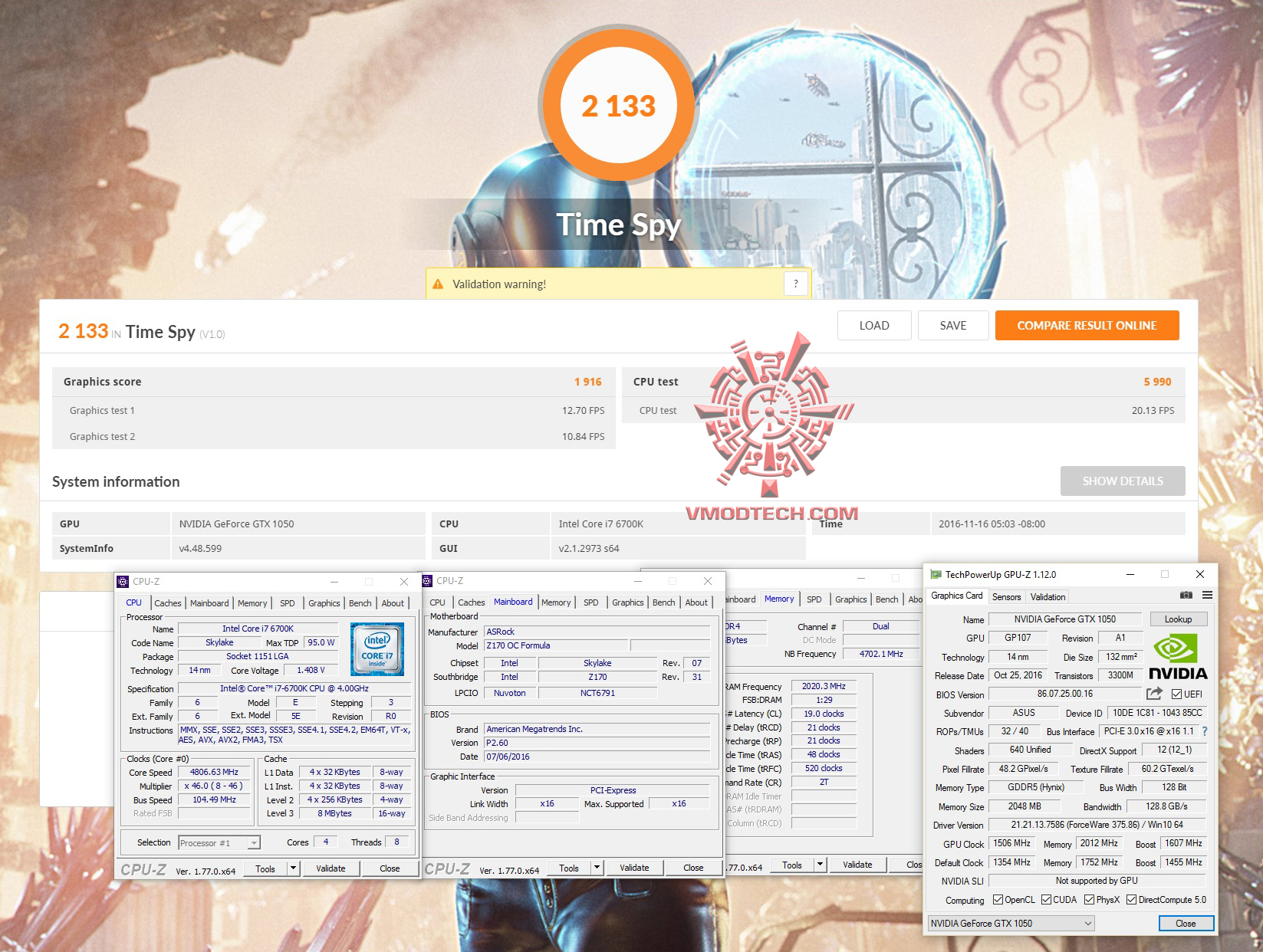
Task: Click the Graphics test 2 row
Action: 334,436
